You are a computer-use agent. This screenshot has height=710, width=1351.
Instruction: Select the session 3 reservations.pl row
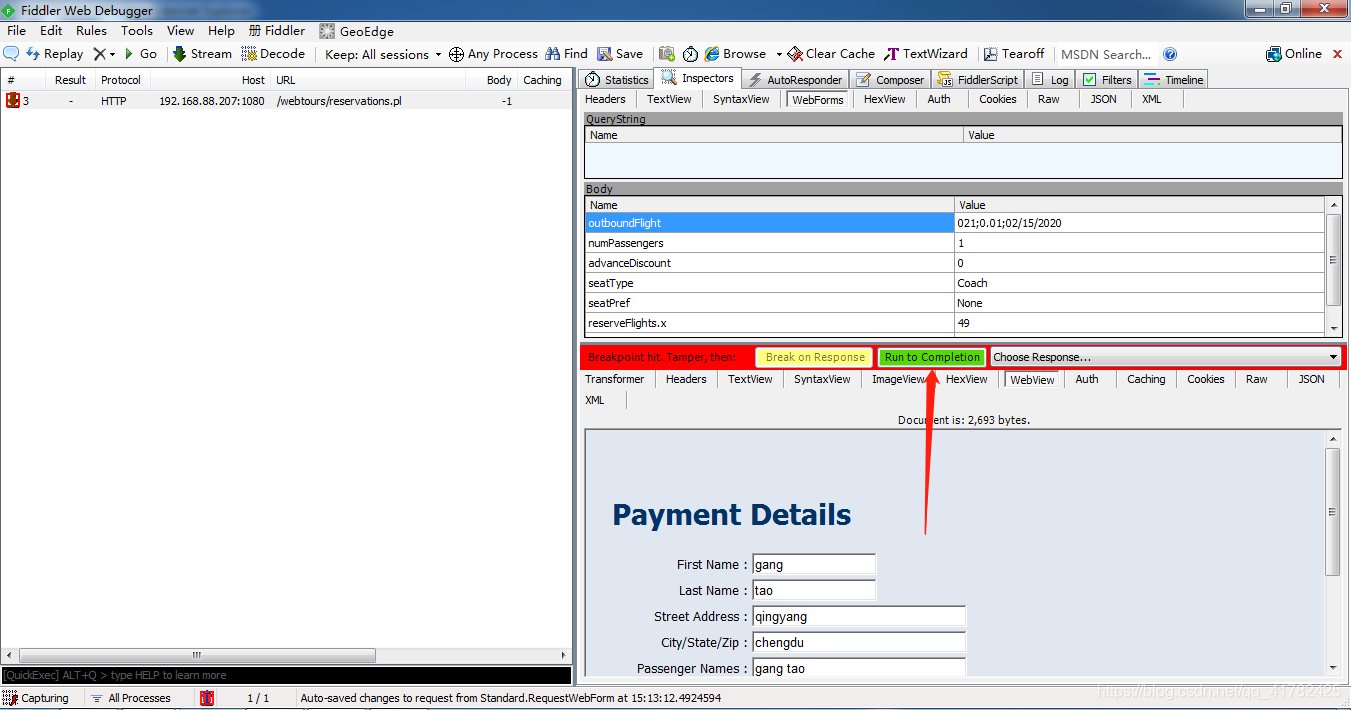click(286, 101)
